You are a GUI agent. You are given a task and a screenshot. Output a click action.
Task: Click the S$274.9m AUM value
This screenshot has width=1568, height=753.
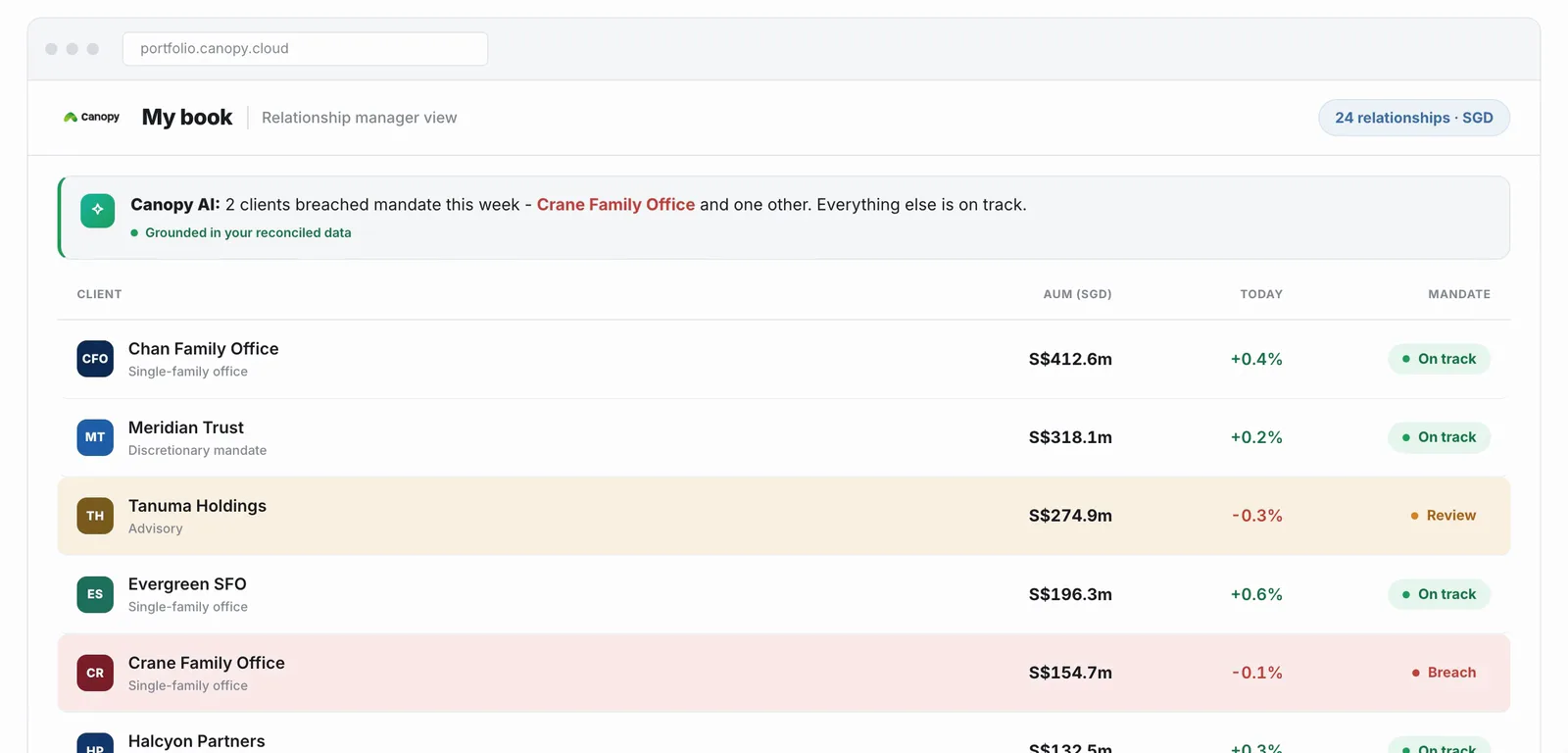pos(1070,516)
